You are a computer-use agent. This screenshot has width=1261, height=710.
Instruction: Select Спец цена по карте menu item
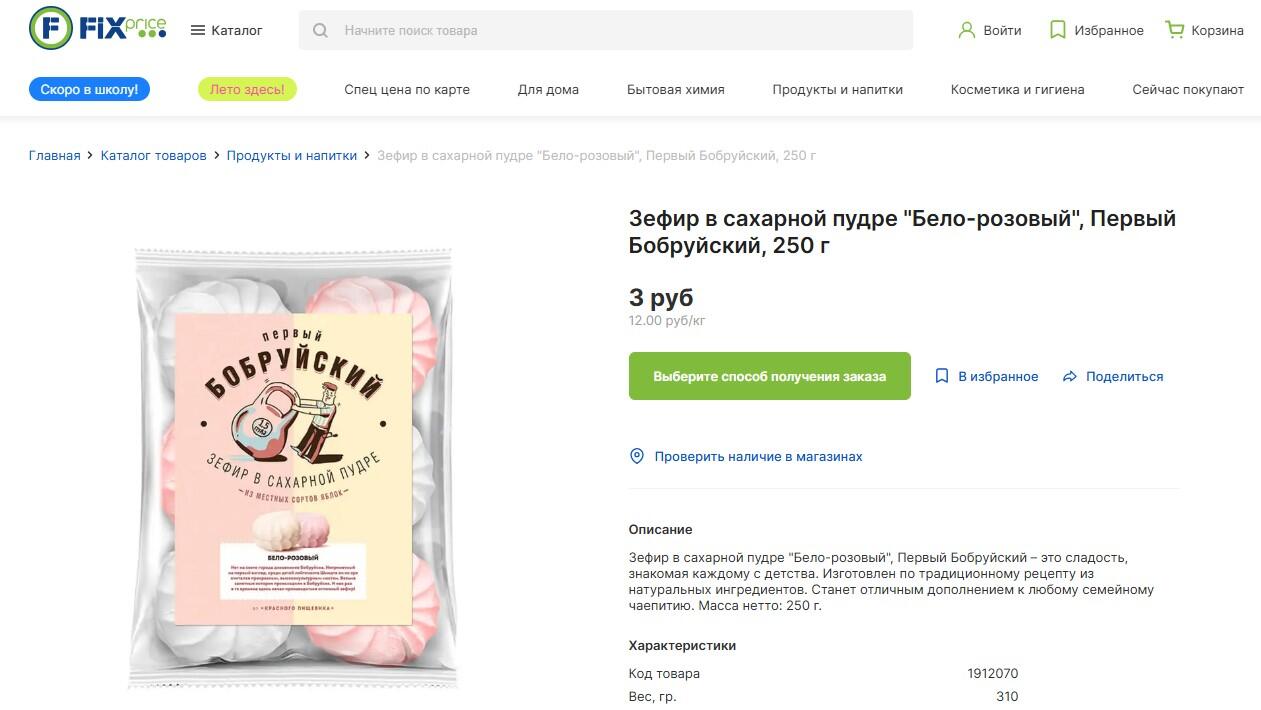click(407, 90)
